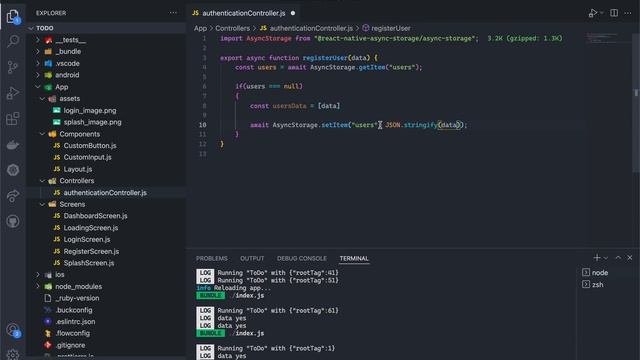This screenshot has height=360, width=640.
Task: Click Controllers in the breadcrumb path
Action: [x=232, y=28]
